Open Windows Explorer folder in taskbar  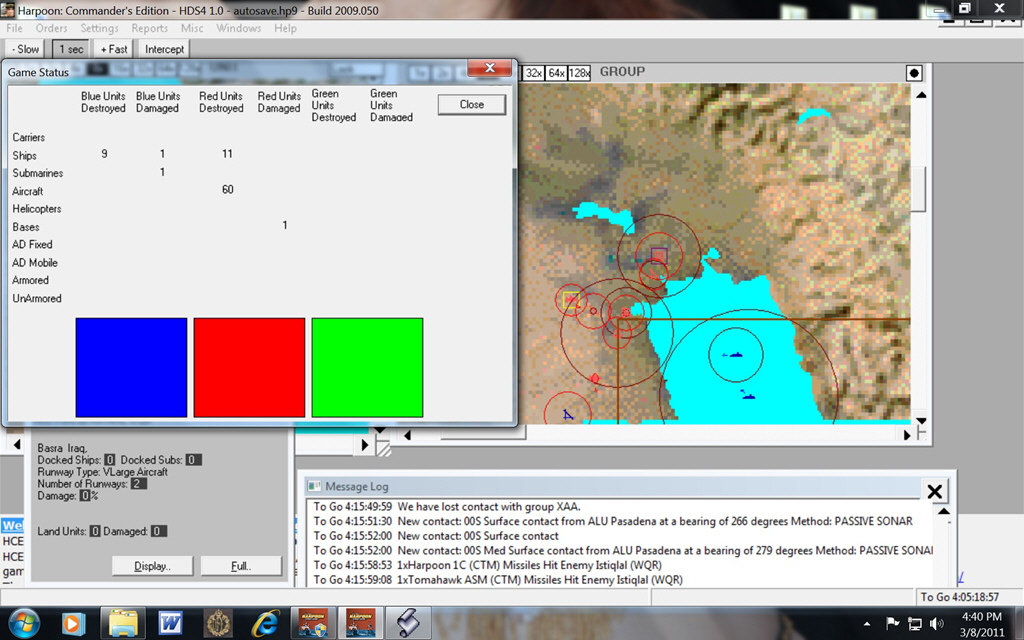click(124, 623)
